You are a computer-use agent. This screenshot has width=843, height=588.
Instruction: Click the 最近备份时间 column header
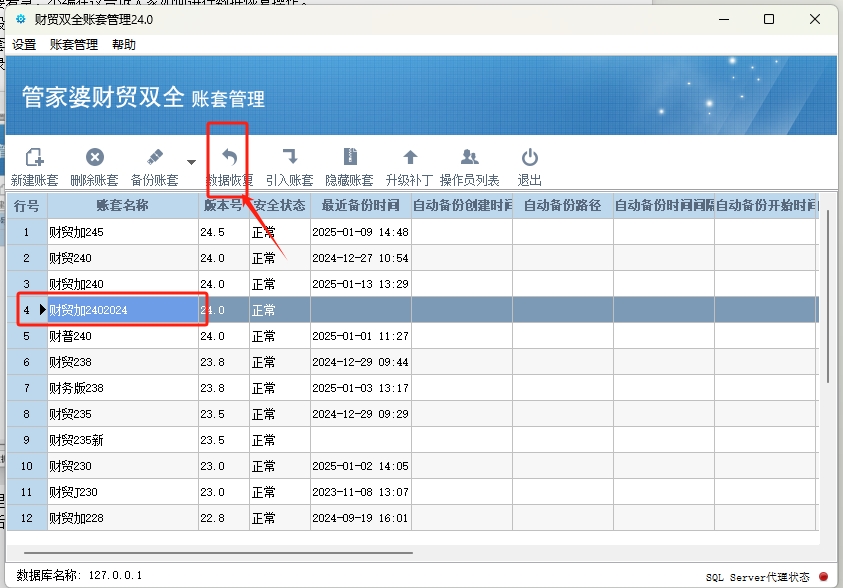361,205
